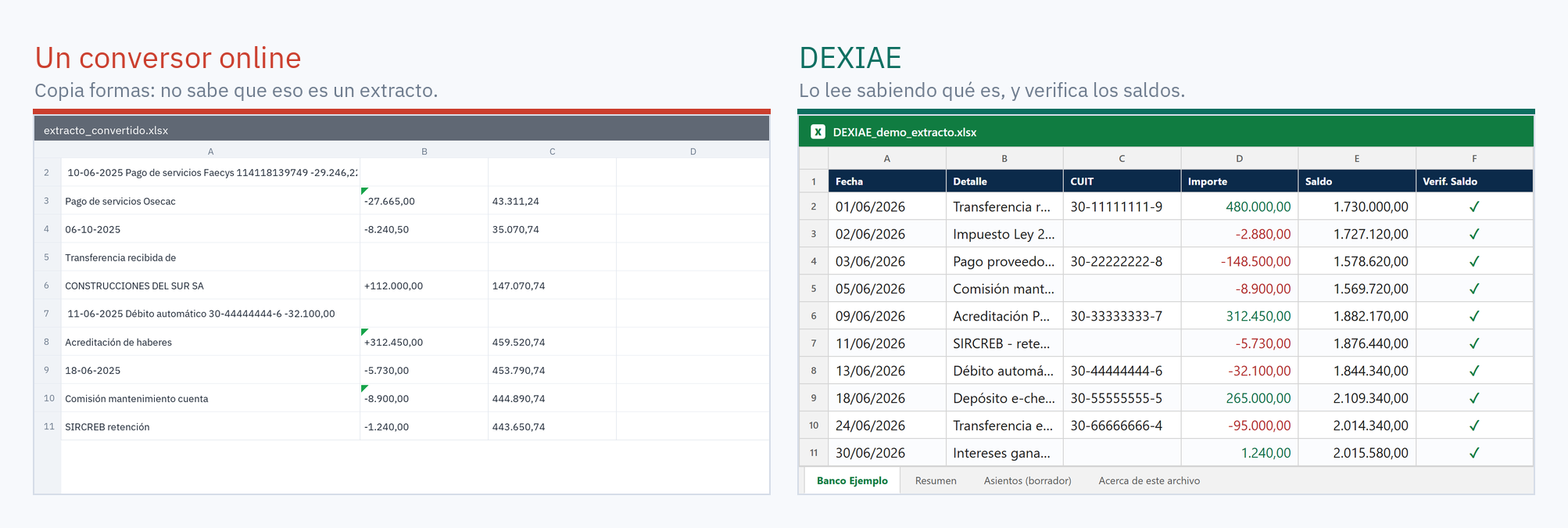Viewport: 1568px width, 528px height.
Task: Click the checkmark in the 03/06/2026 row
Action: click(x=1474, y=261)
